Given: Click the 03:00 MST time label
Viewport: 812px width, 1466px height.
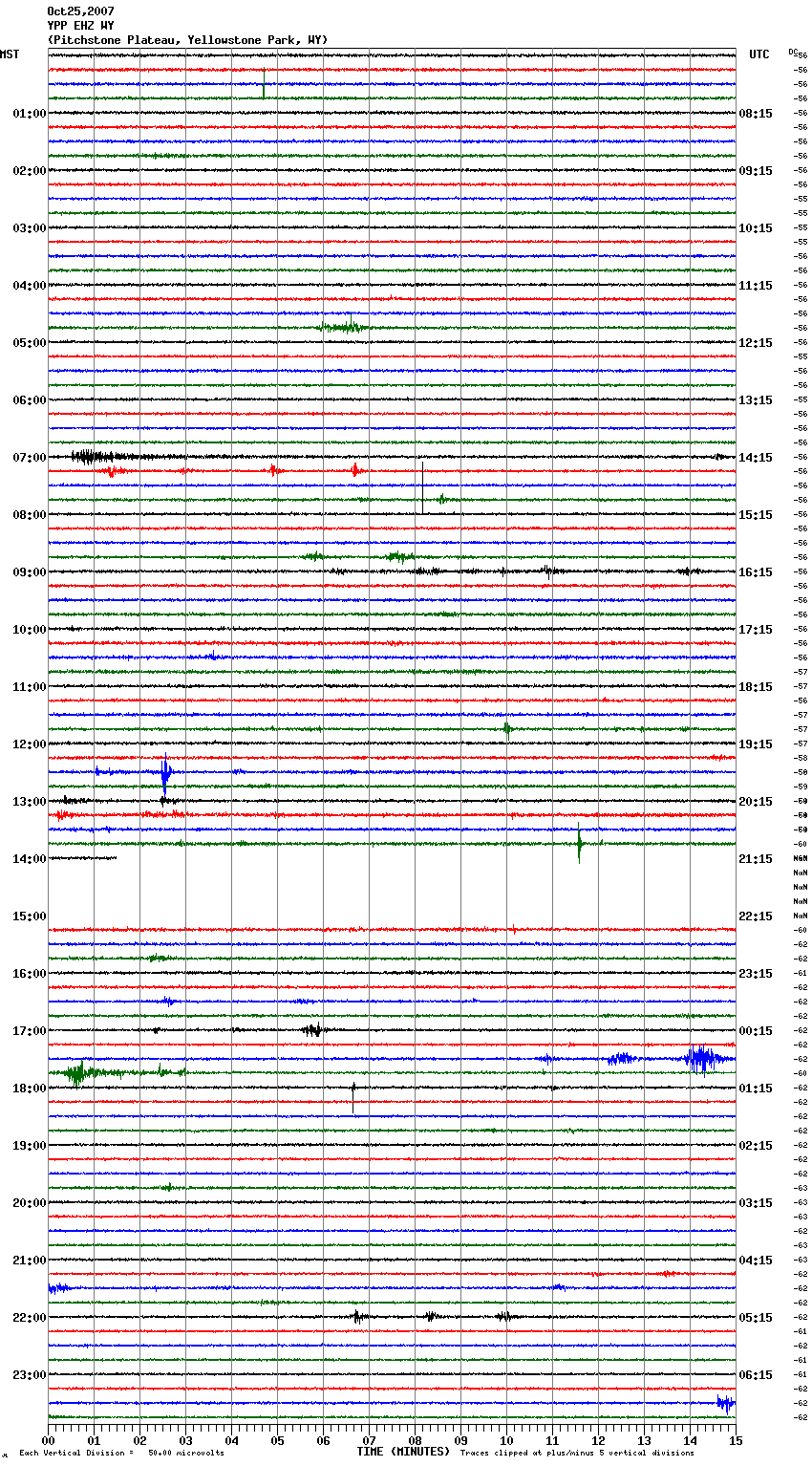Looking at the screenshot, I should 30,228.
